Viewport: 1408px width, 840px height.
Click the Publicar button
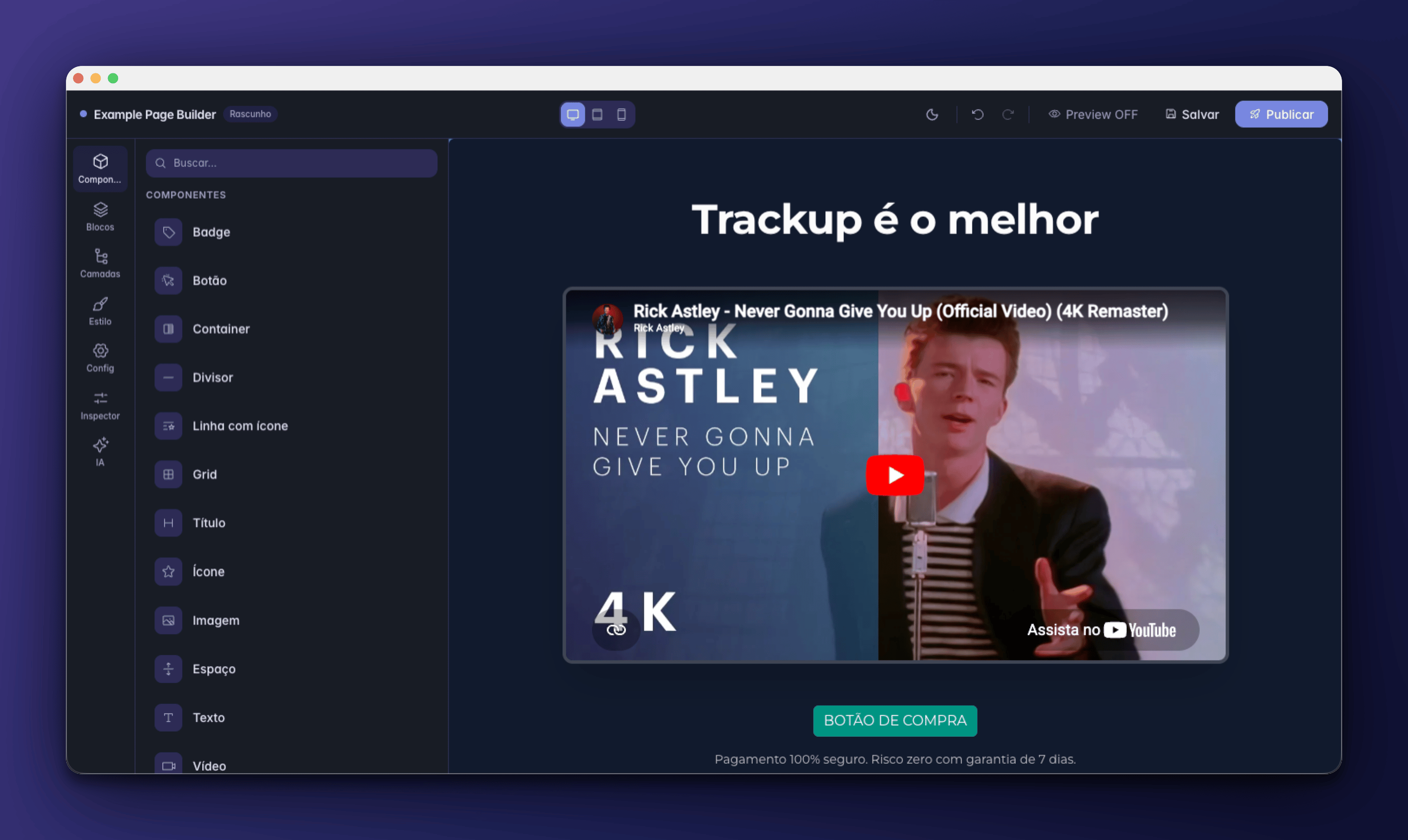(1281, 114)
